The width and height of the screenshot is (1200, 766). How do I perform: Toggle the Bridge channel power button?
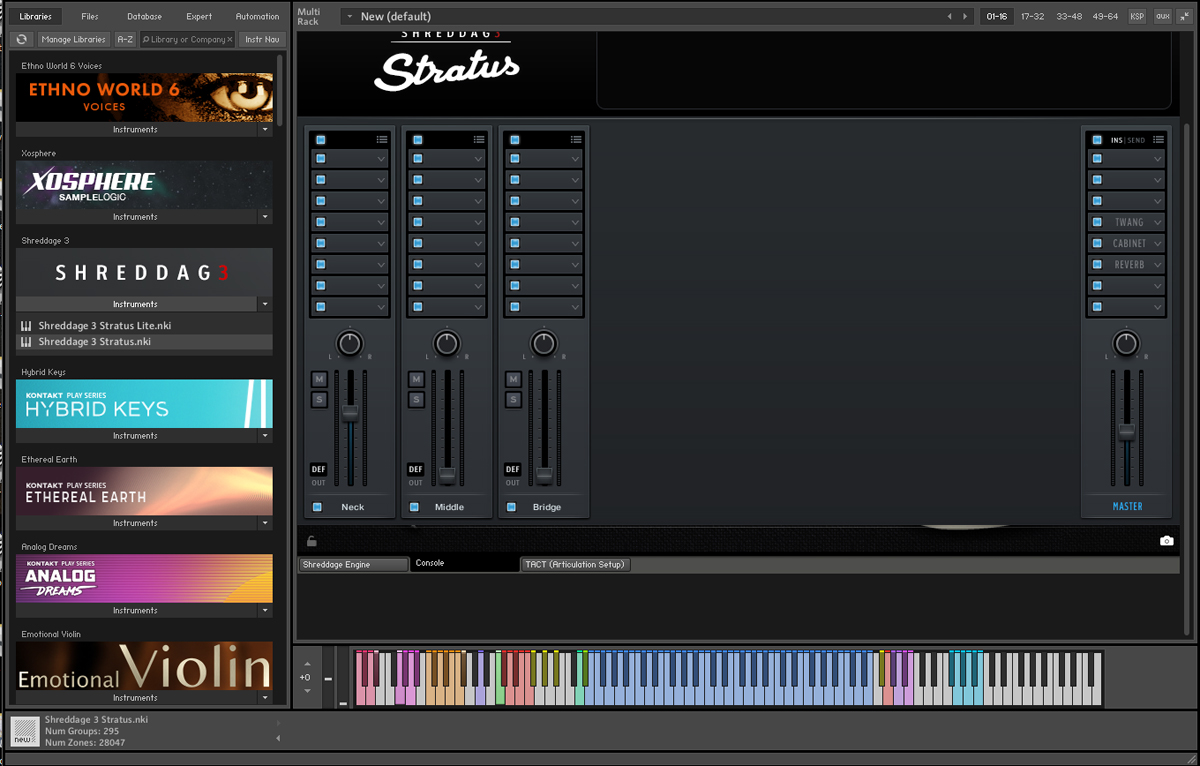(x=512, y=507)
